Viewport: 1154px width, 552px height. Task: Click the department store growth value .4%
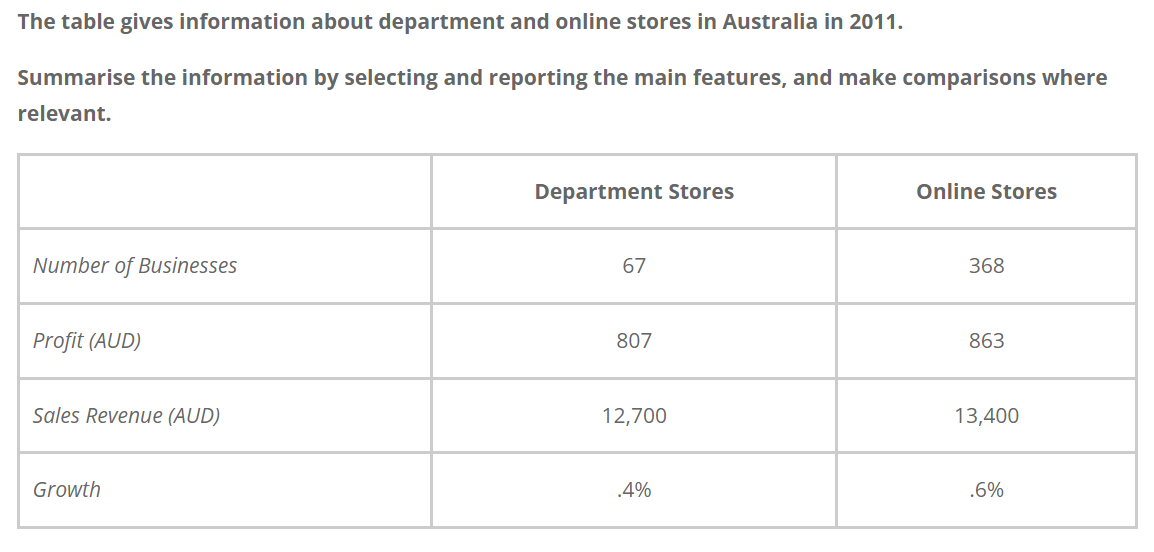634,490
